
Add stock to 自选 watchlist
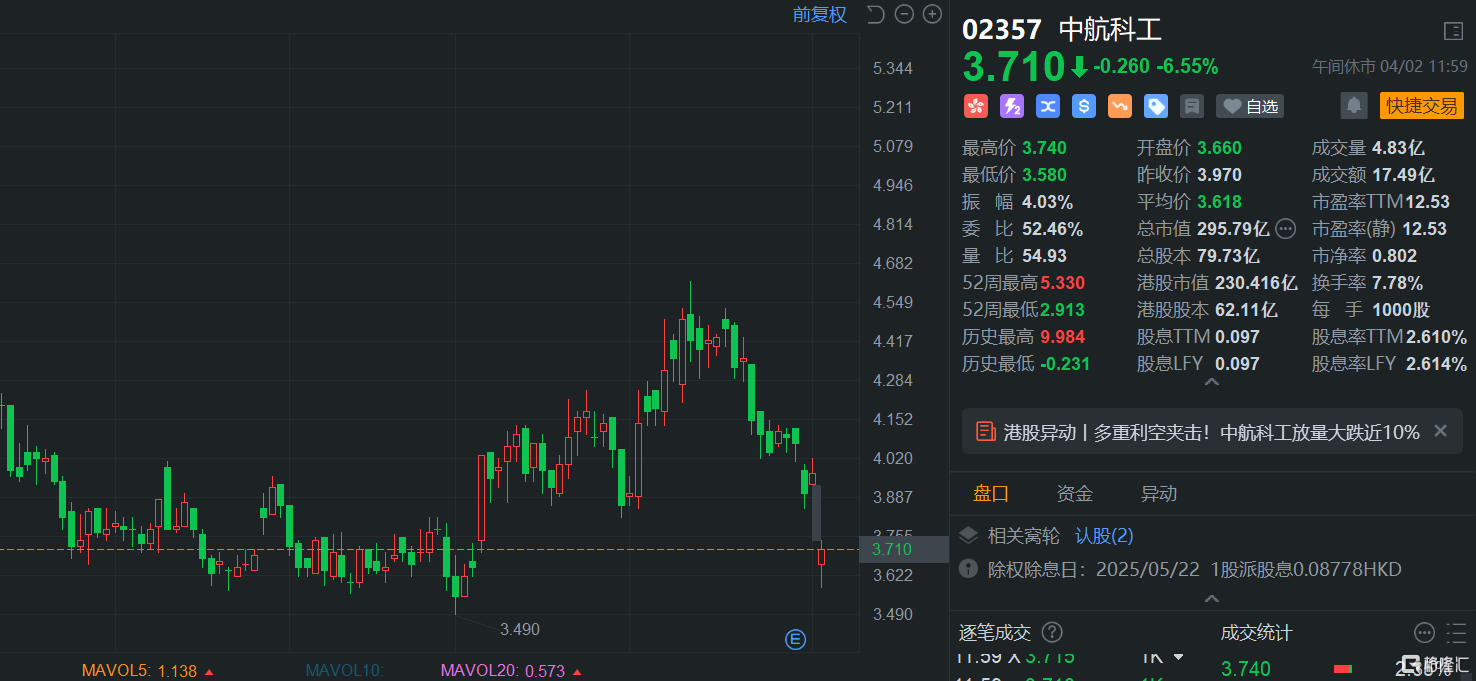pyautogui.click(x=1250, y=106)
